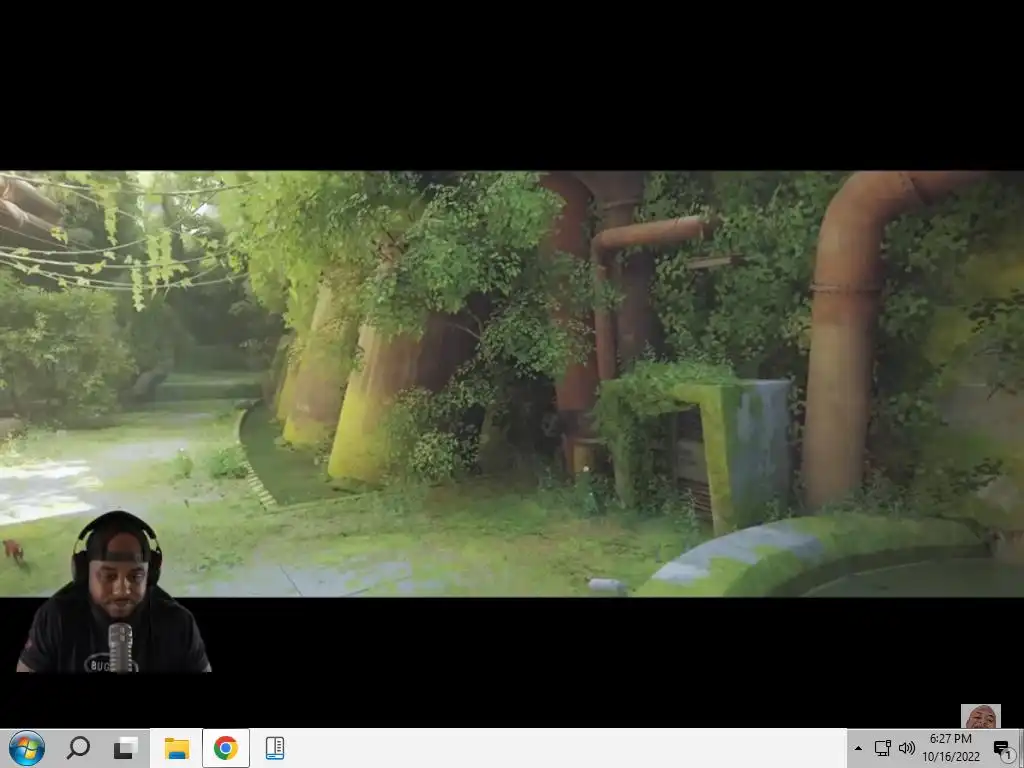Launch File Explorer from the taskbar

176,748
